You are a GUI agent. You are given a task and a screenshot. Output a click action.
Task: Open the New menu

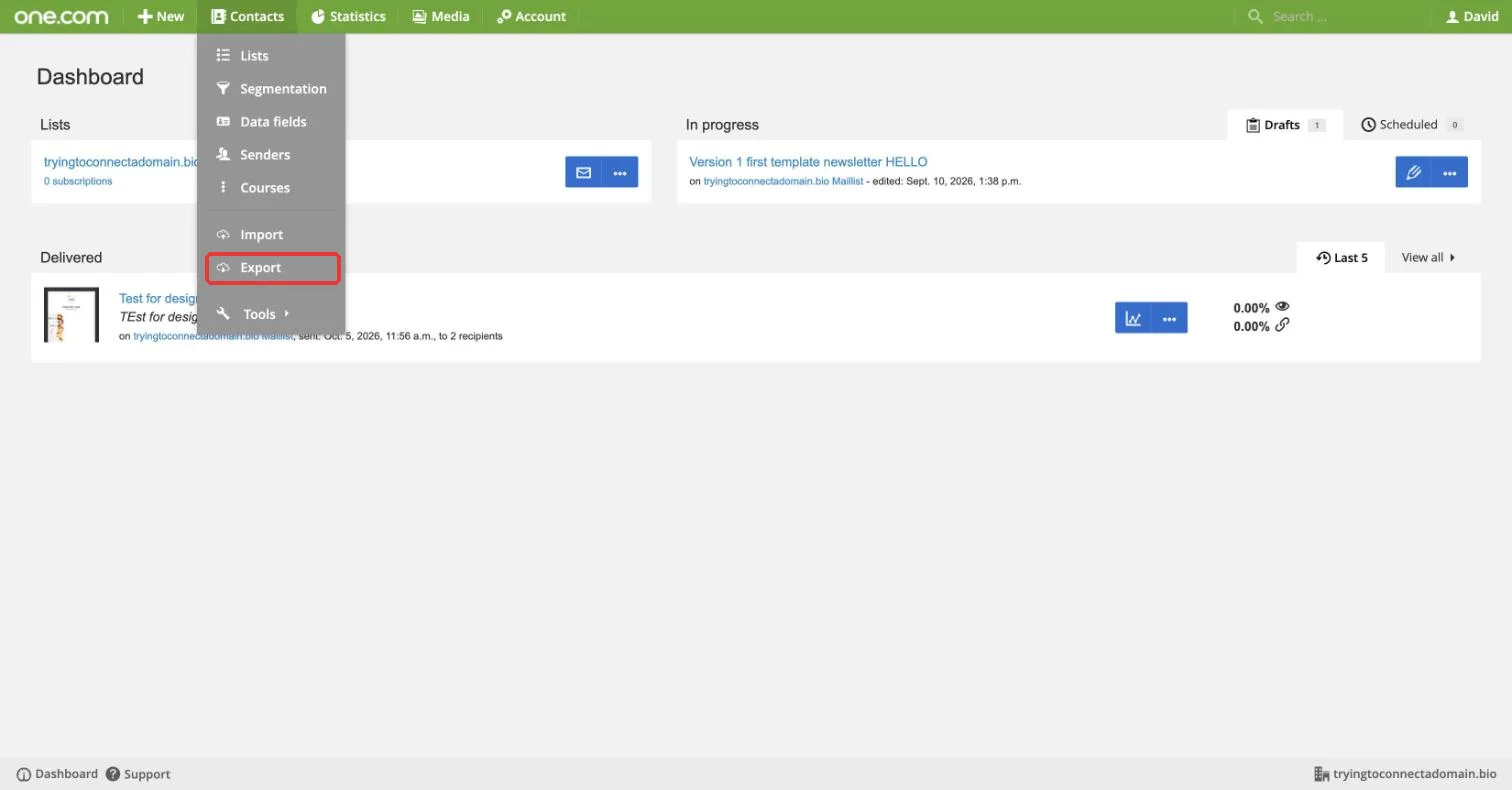point(161,16)
